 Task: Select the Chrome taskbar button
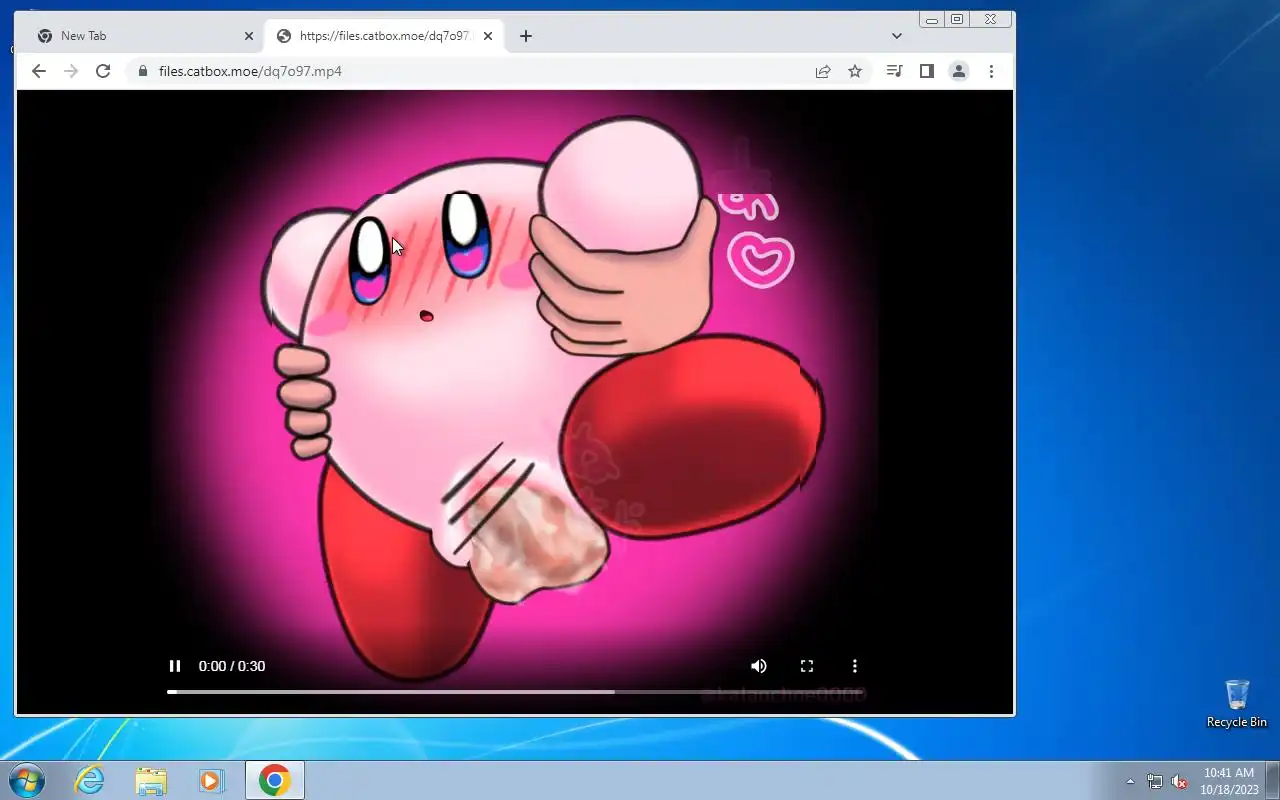[x=275, y=780]
